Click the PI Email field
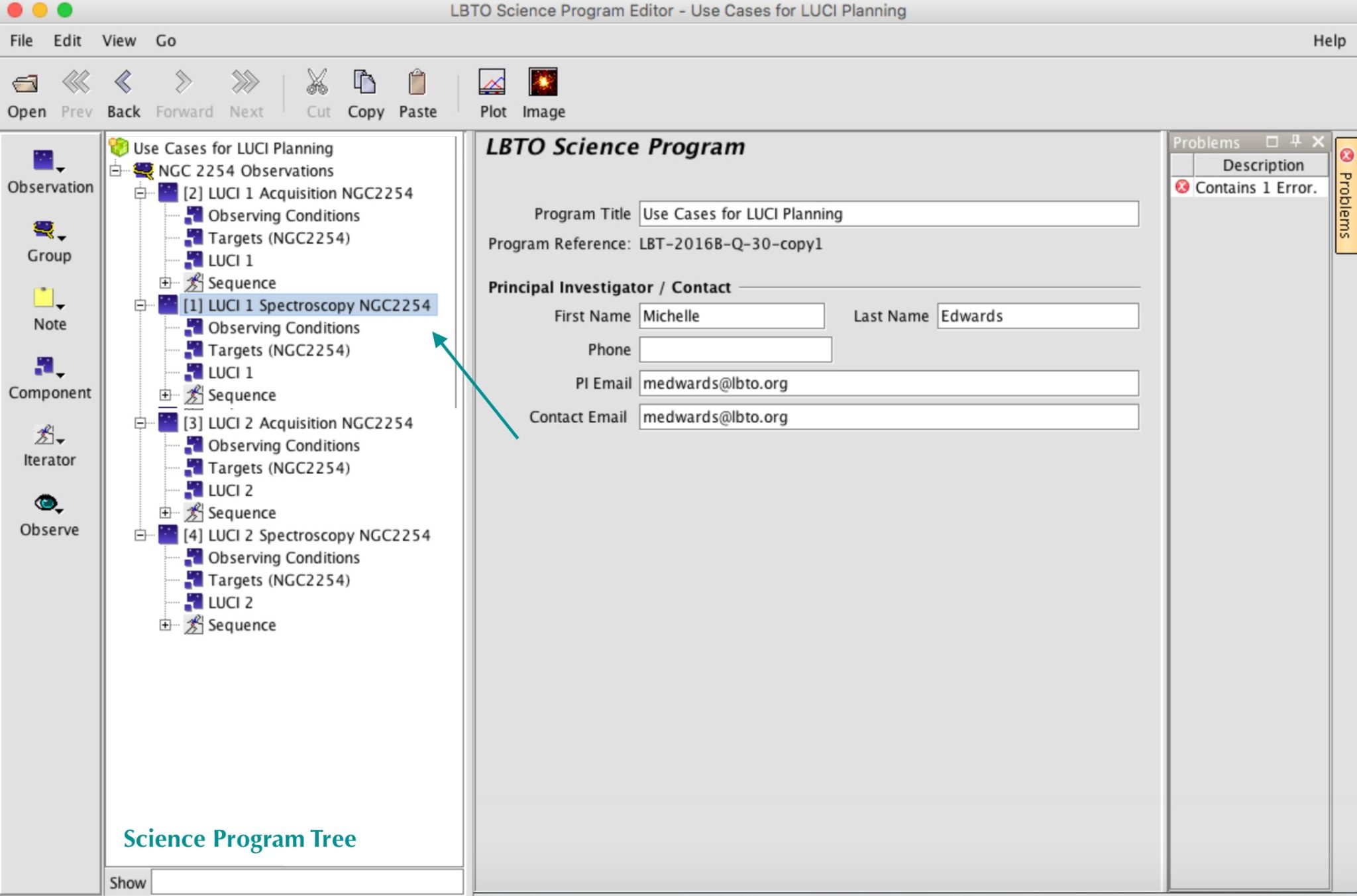The image size is (1357, 896). point(889,383)
